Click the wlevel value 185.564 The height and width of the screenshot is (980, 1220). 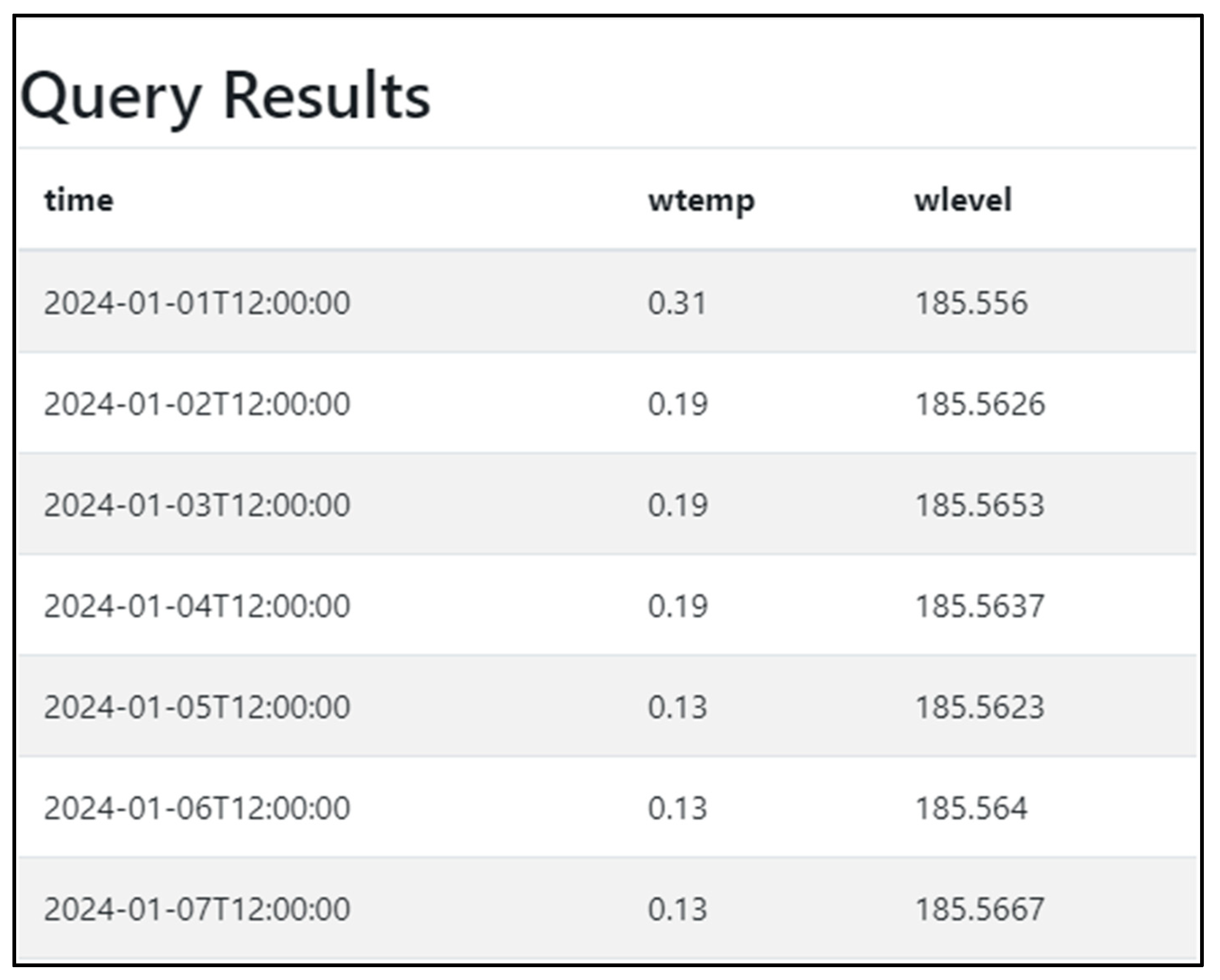point(971,808)
